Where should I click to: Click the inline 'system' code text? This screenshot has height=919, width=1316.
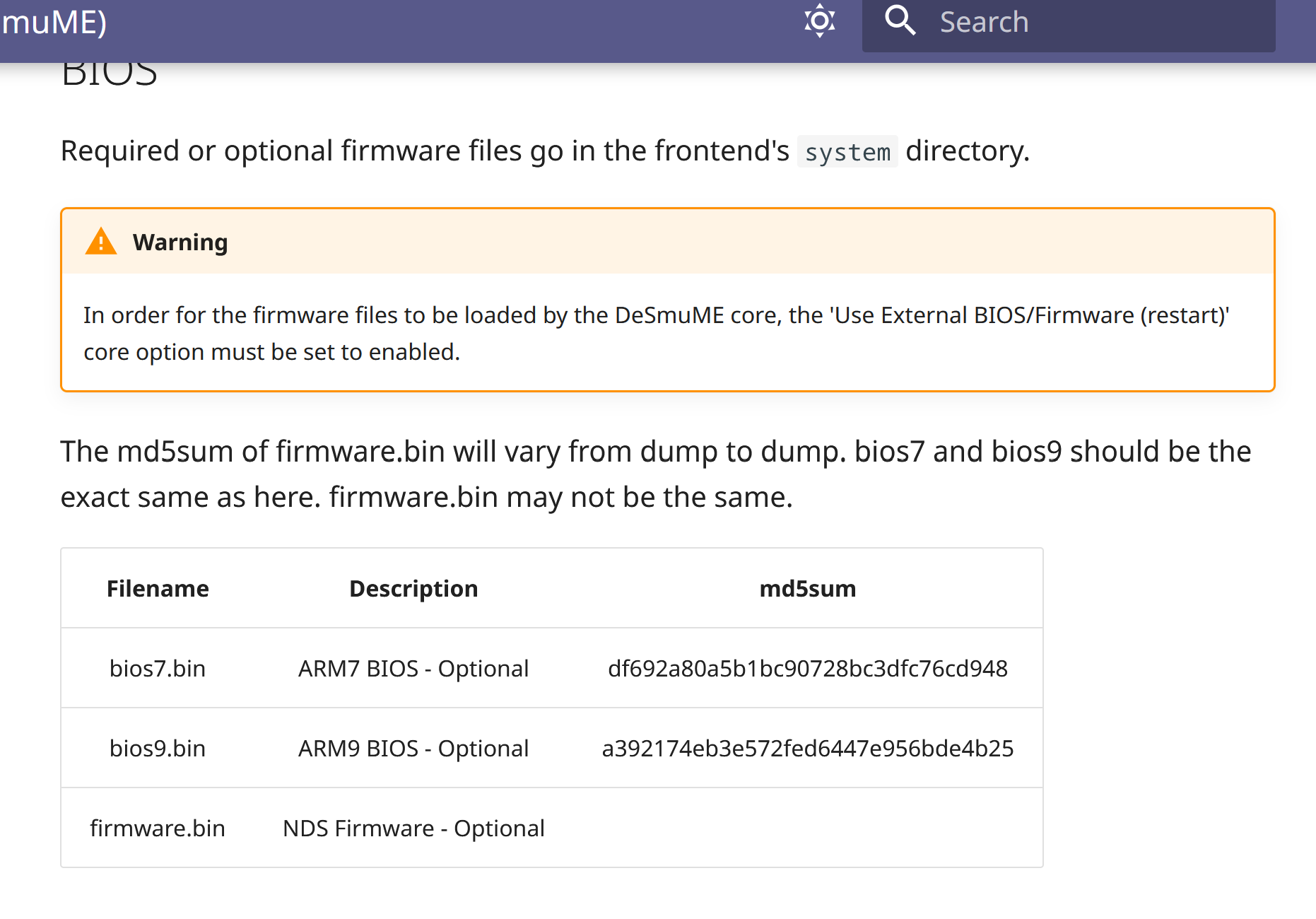(x=847, y=151)
